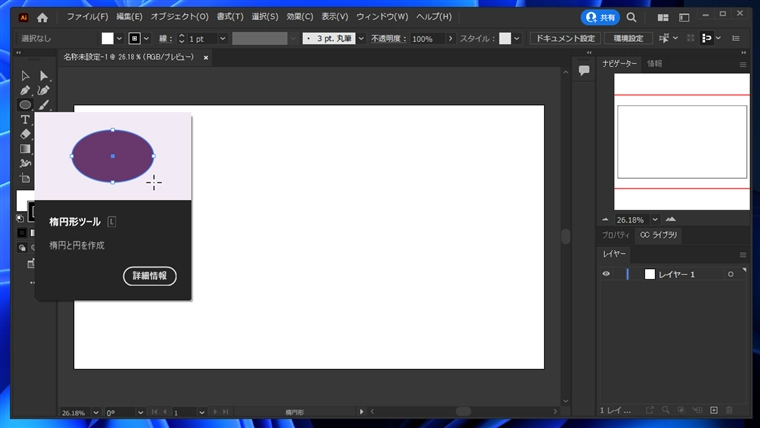Open the artboard number dropdown
Viewport: 760px width, 428px height.
click(202, 412)
